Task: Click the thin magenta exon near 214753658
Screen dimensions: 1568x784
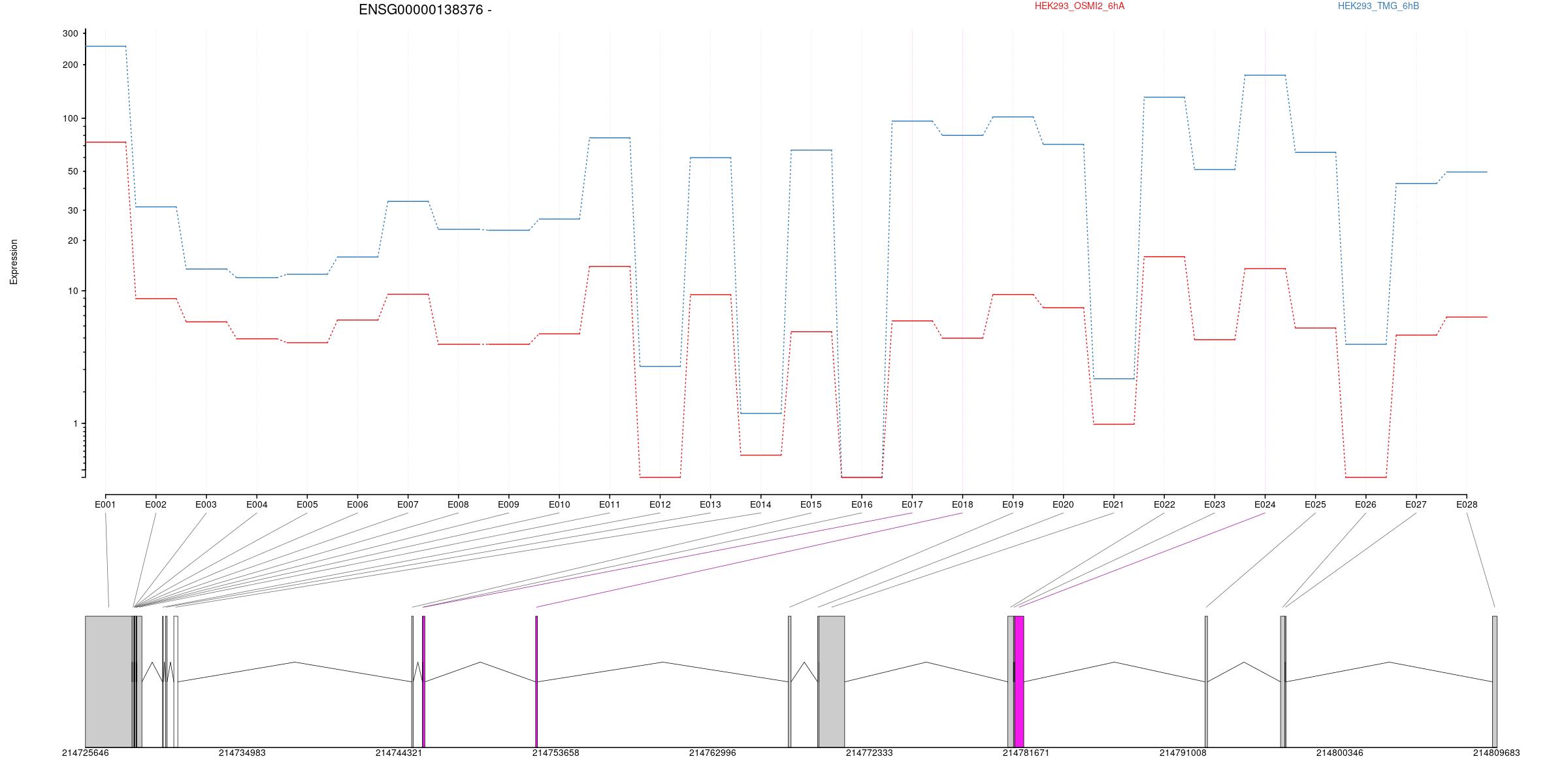Action: click(536, 681)
